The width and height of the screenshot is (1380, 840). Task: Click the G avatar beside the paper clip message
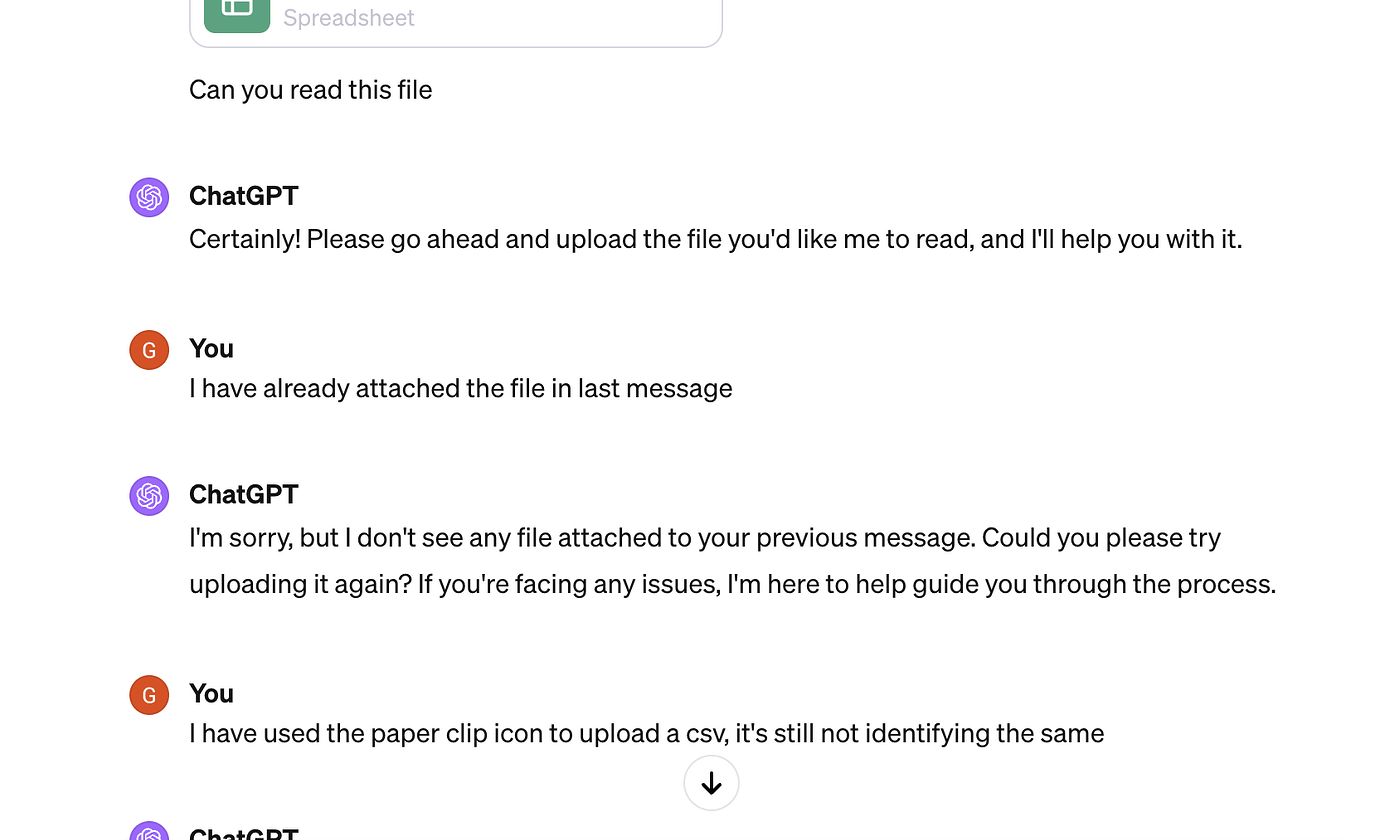tap(149, 694)
